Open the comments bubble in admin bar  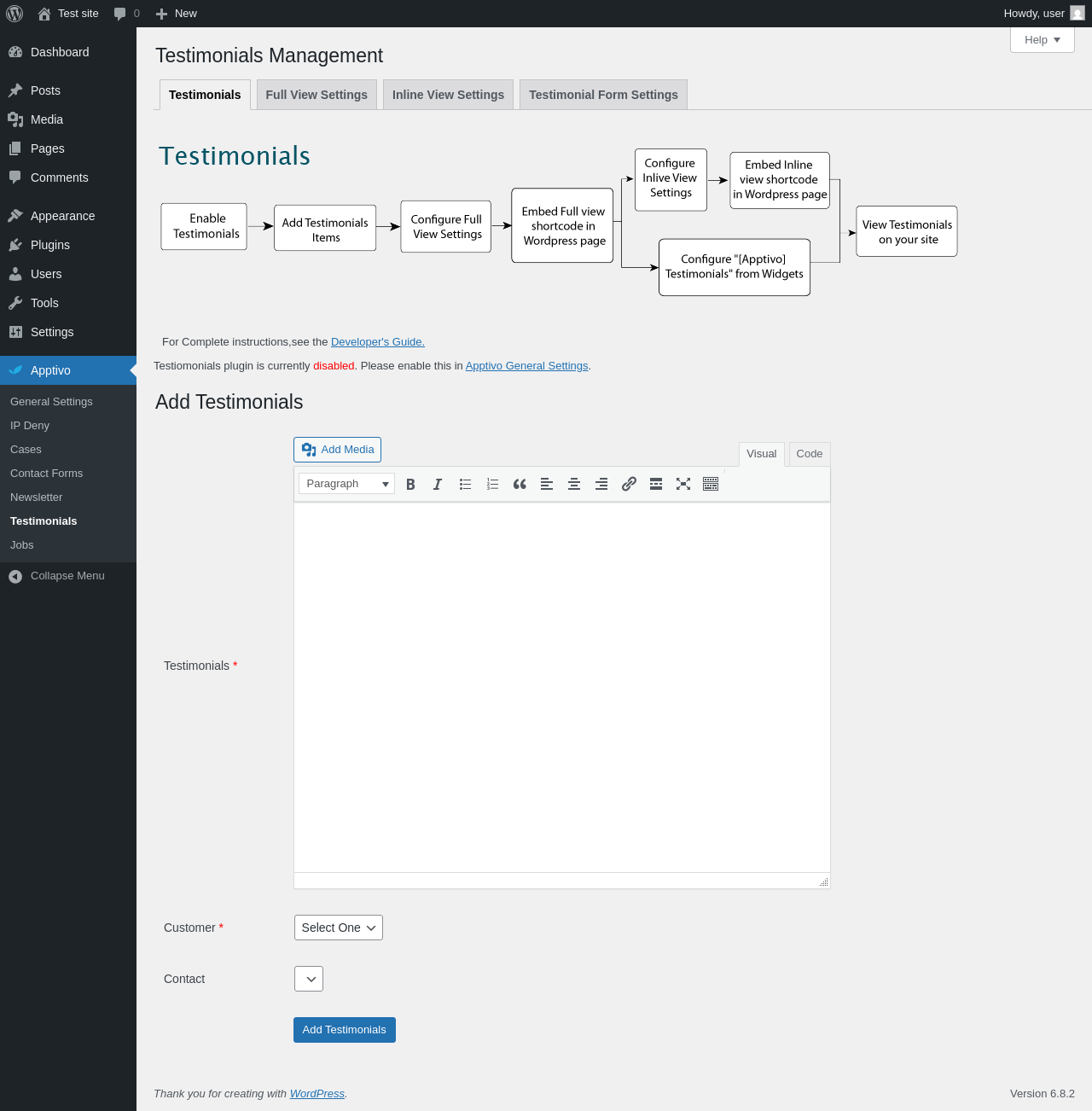126,14
